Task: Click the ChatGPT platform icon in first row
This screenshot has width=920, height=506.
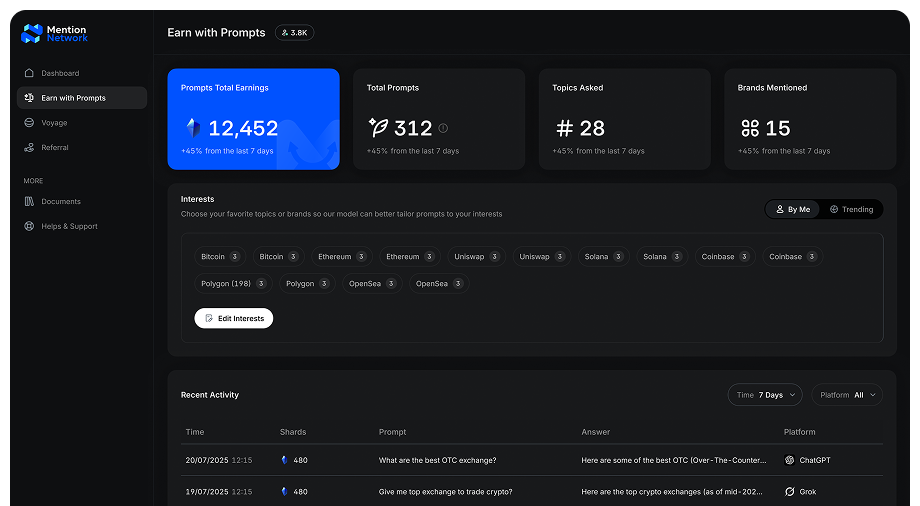Action: [x=789, y=460]
